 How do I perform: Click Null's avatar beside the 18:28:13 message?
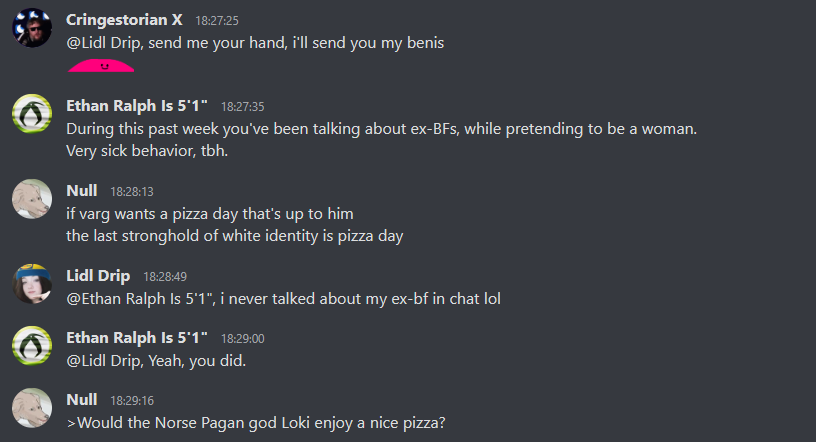tap(32, 199)
